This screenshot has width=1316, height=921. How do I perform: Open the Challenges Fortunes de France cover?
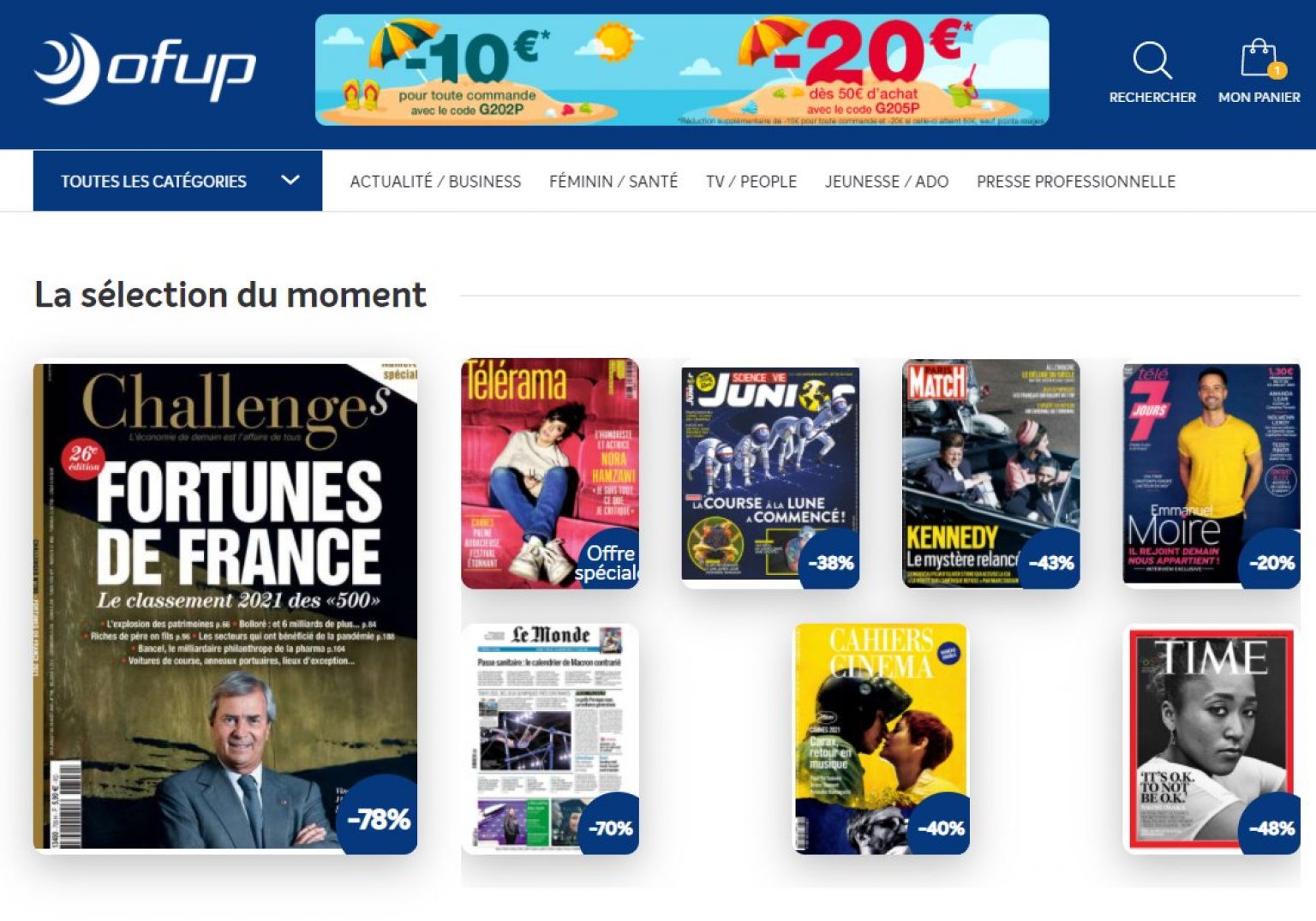[x=225, y=607]
